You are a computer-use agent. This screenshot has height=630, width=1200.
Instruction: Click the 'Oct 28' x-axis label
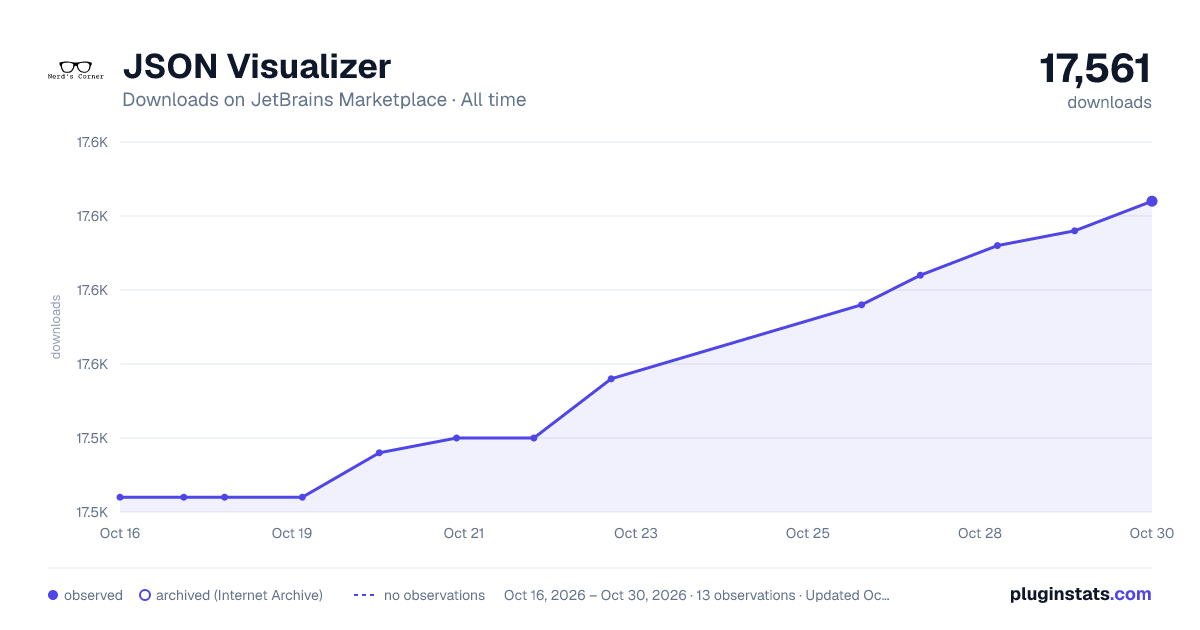980,533
